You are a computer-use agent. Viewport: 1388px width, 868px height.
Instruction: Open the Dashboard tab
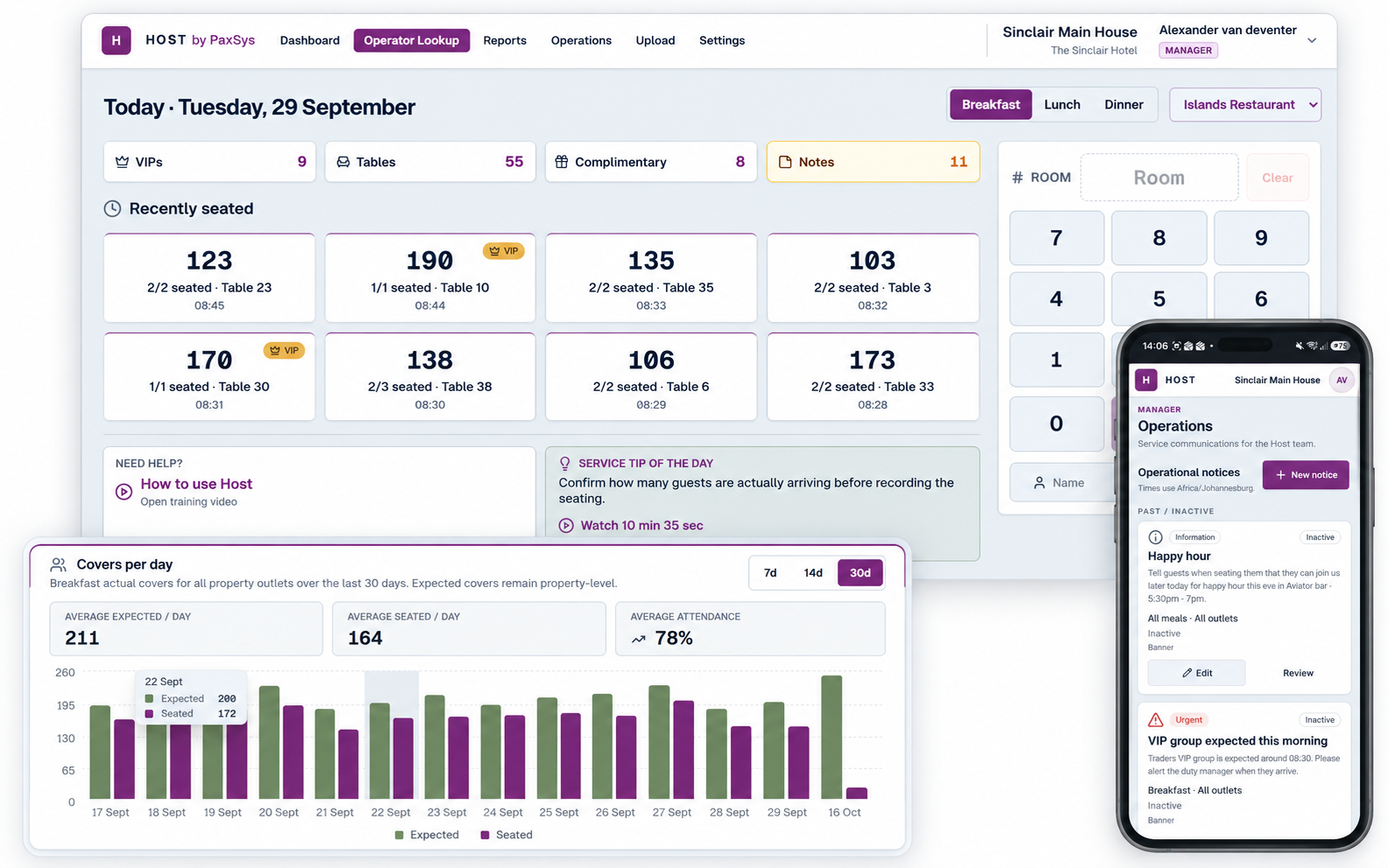[x=310, y=40]
